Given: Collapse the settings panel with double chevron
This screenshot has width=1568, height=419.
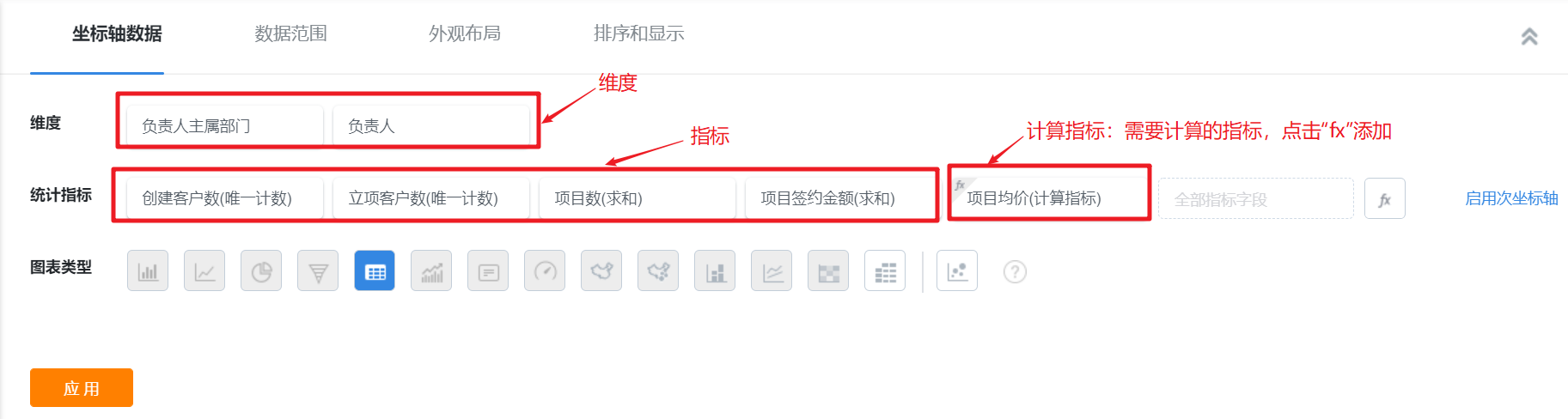Looking at the screenshot, I should click(1529, 36).
